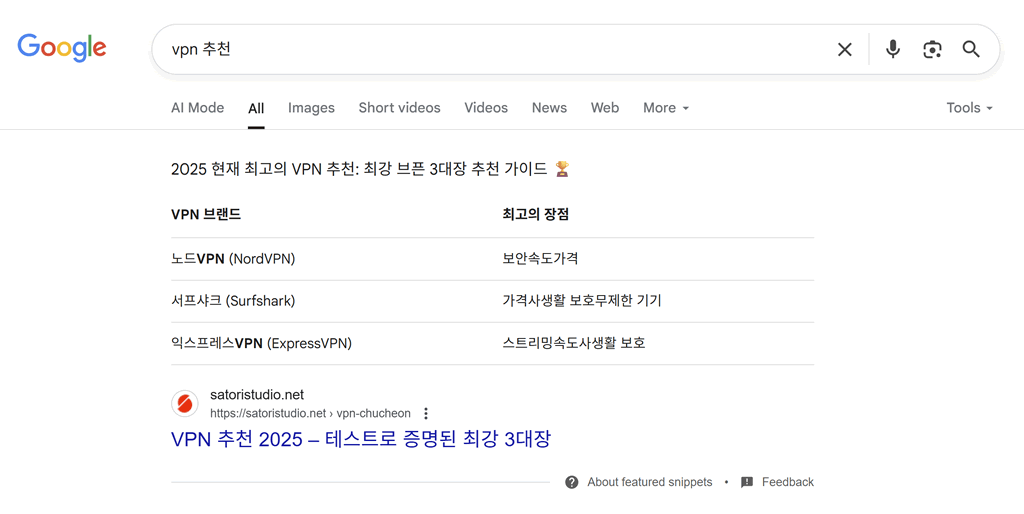Open the satoristudio.net site favicon
The height and width of the screenshot is (514, 1024).
[185, 404]
